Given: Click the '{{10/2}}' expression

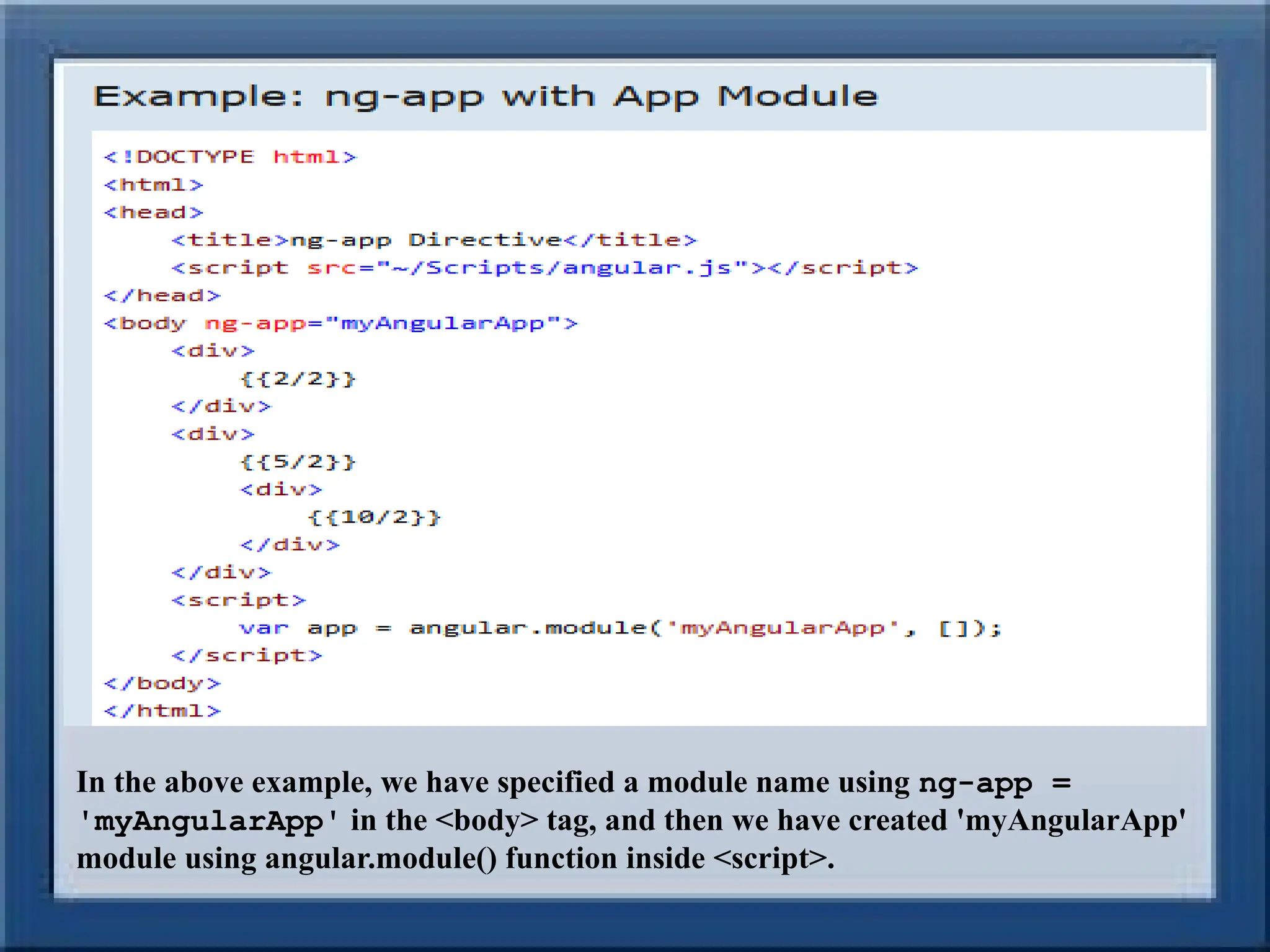Looking at the screenshot, I should click(x=374, y=517).
